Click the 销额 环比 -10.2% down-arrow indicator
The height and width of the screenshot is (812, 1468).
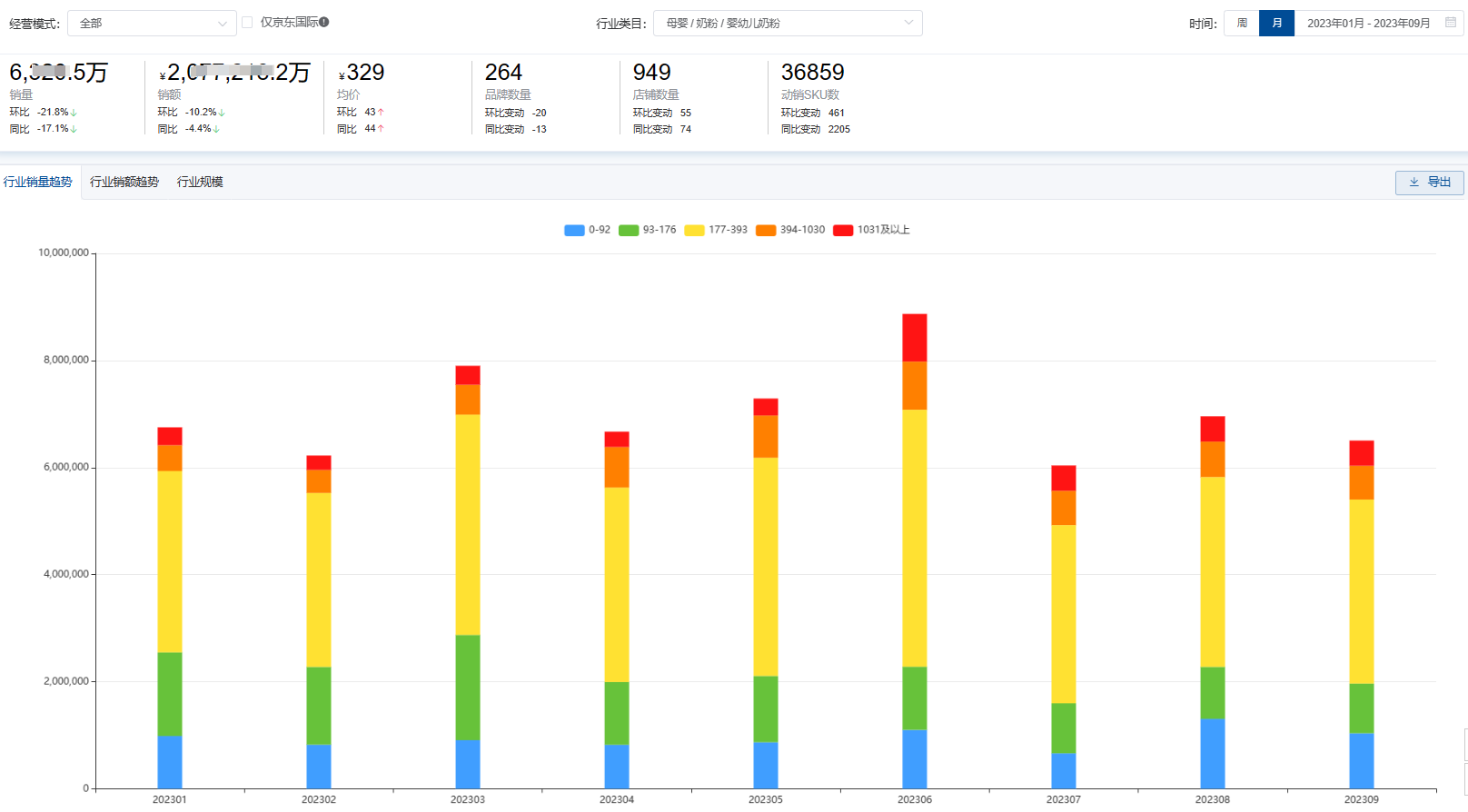(x=222, y=113)
